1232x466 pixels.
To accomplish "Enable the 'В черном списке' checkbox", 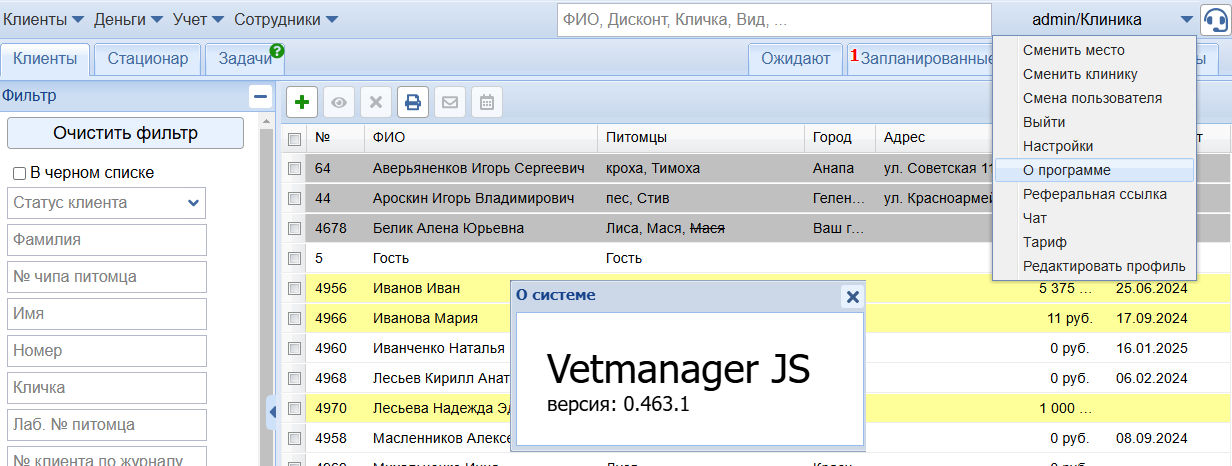I will point(19,173).
